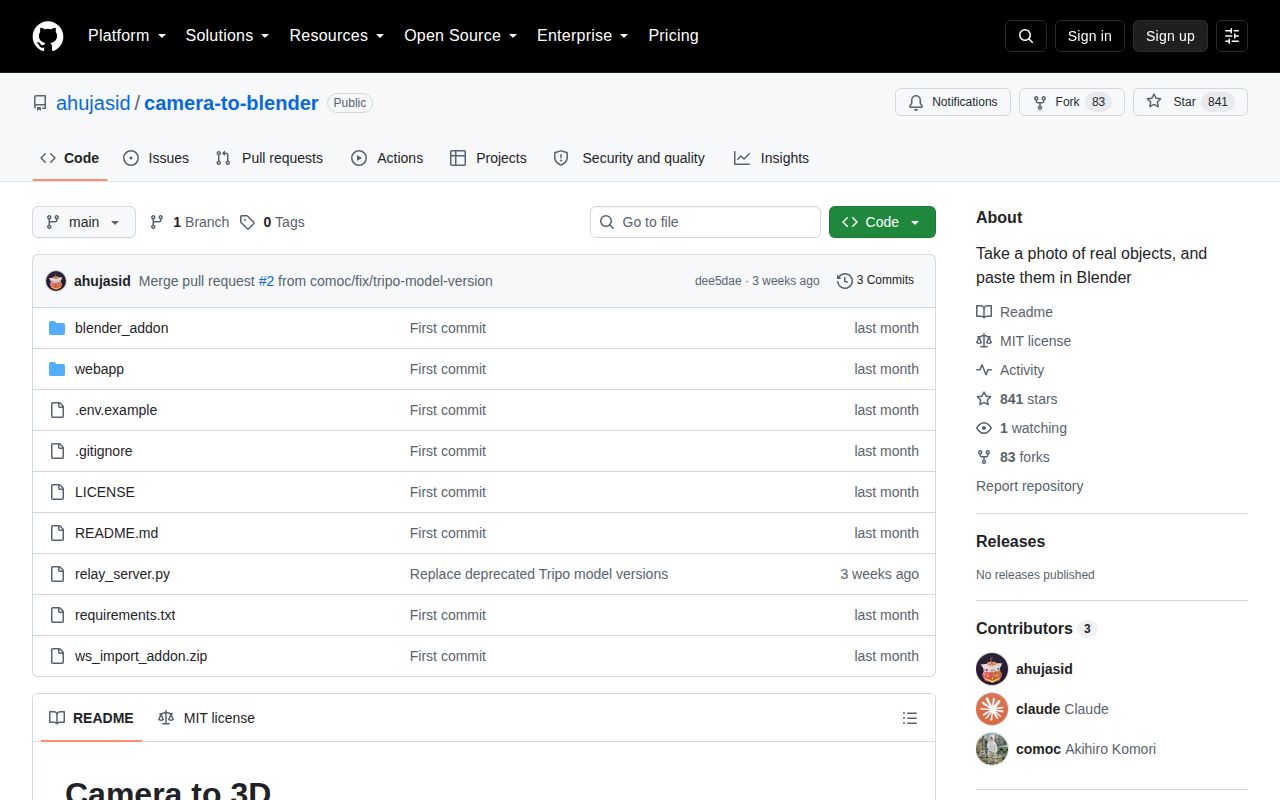The image size is (1280, 800).
Task: Expand the Platform menu
Action: pos(126,36)
